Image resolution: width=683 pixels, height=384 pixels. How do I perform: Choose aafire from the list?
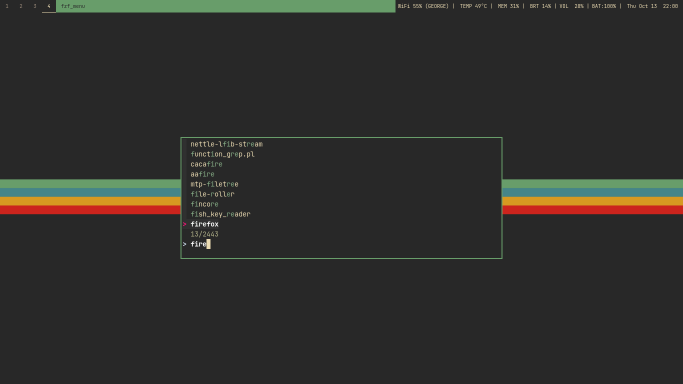(203, 174)
